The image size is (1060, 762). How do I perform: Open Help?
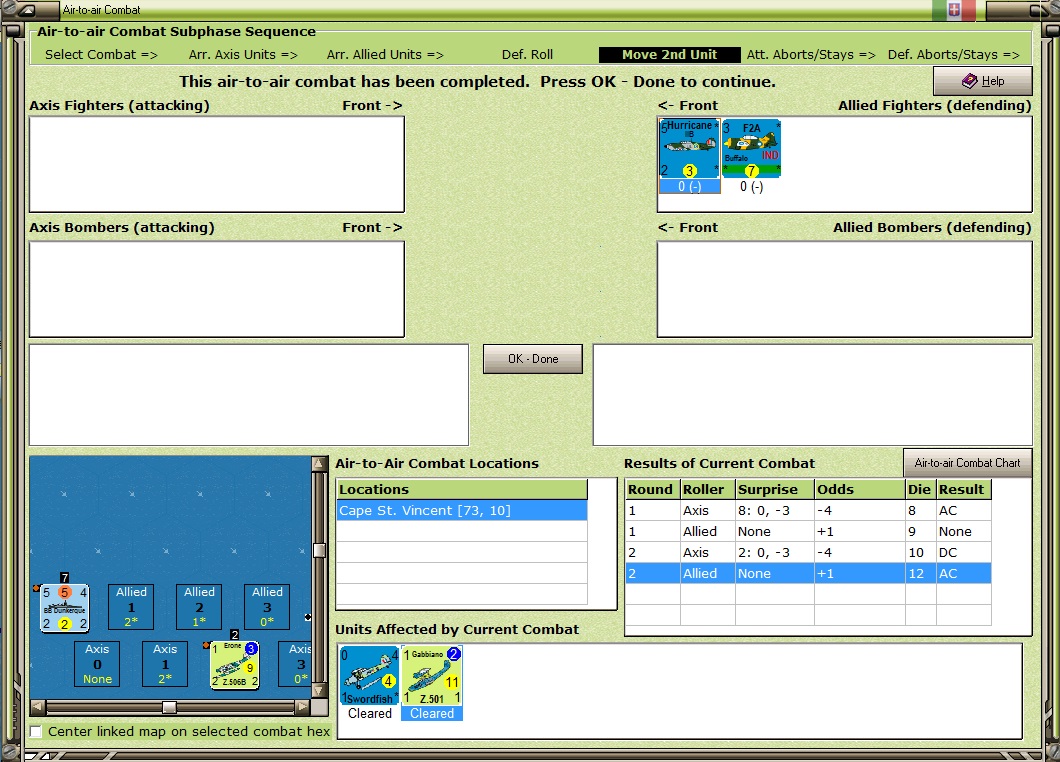click(x=982, y=81)
